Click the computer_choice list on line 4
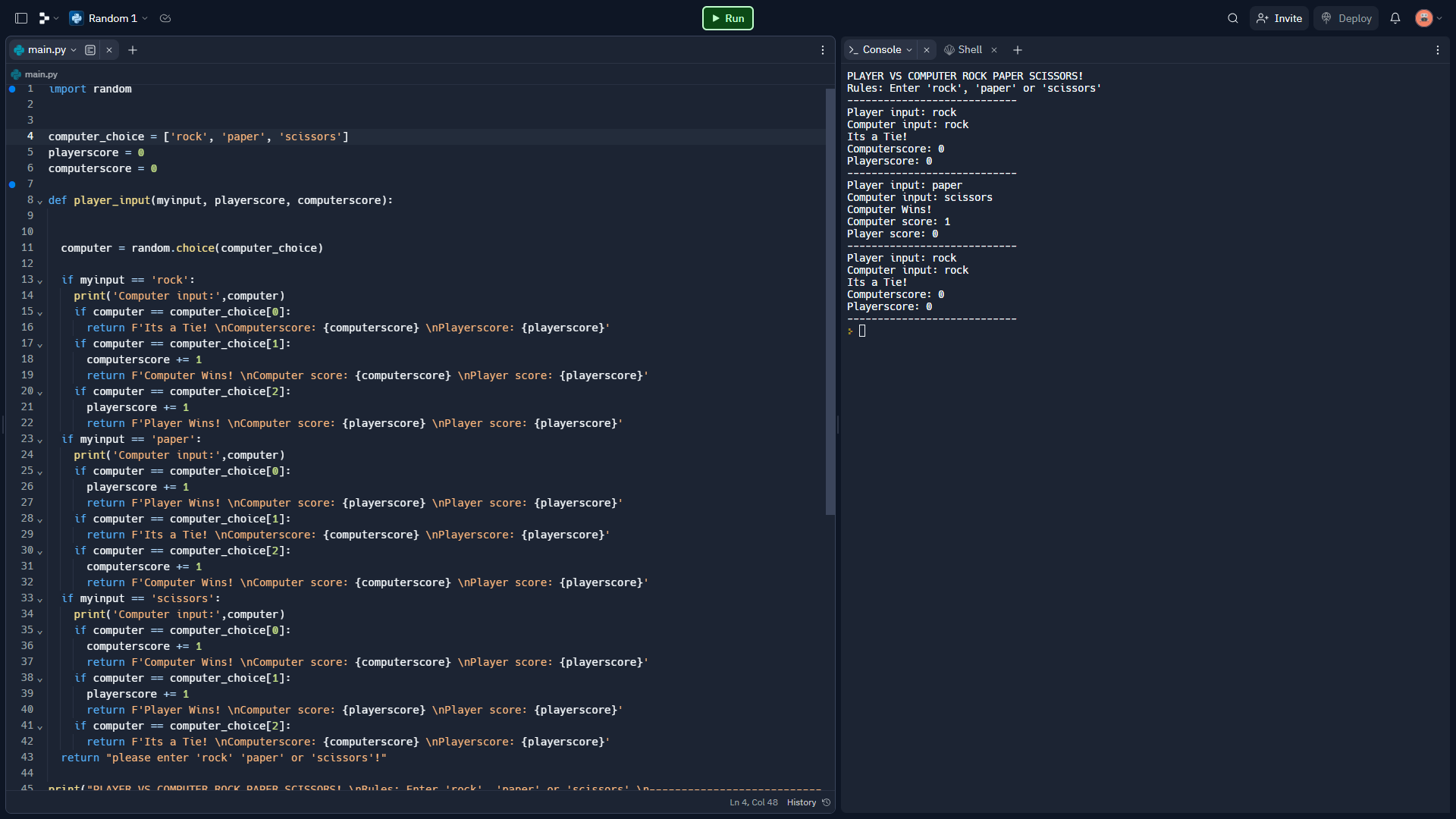Screen dimensions: 1456x819 pyautogui.click(x=199, y=136)
